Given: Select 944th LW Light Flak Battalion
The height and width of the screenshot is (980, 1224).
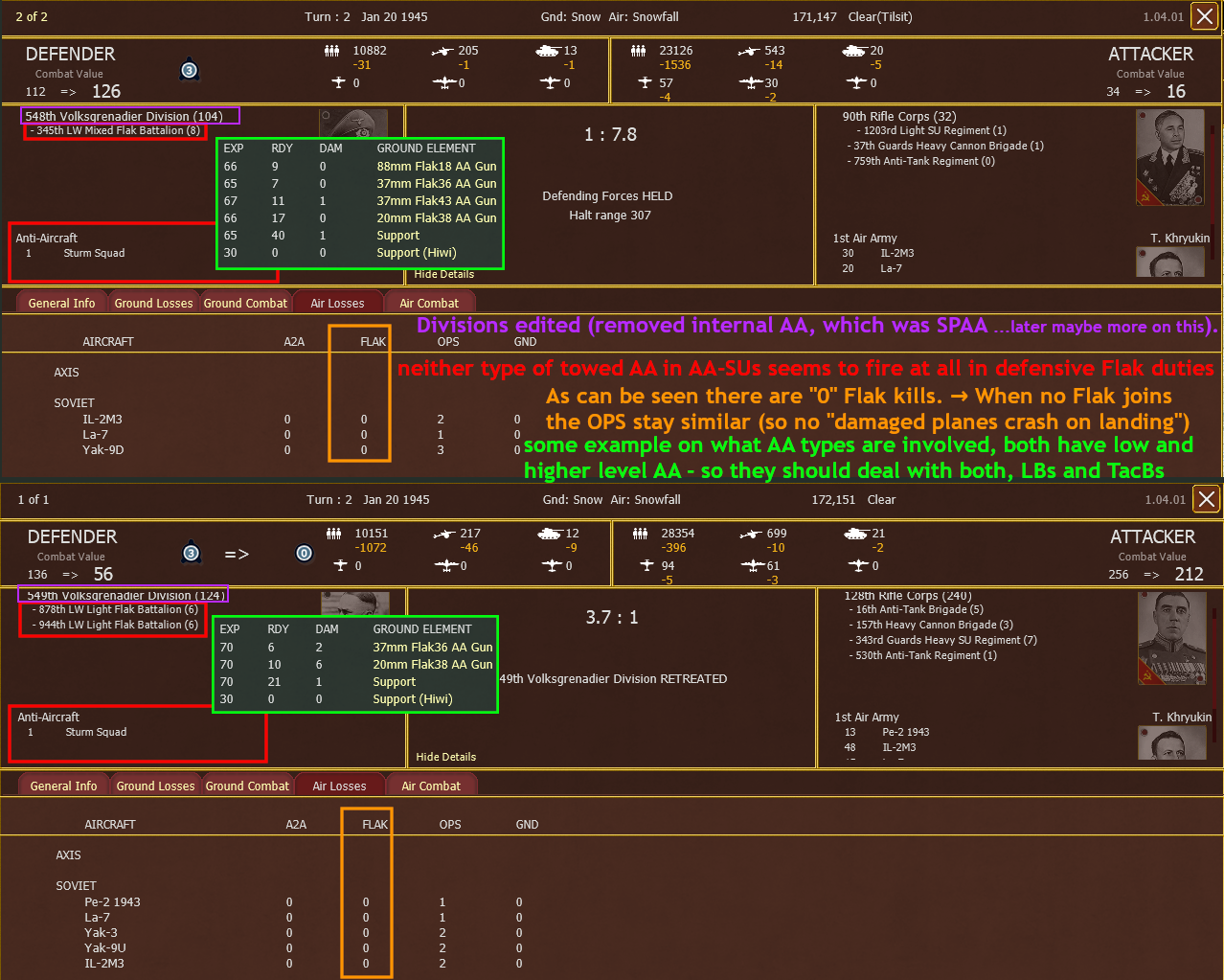Looking at the screenshot, I should (x=115, y=625).
